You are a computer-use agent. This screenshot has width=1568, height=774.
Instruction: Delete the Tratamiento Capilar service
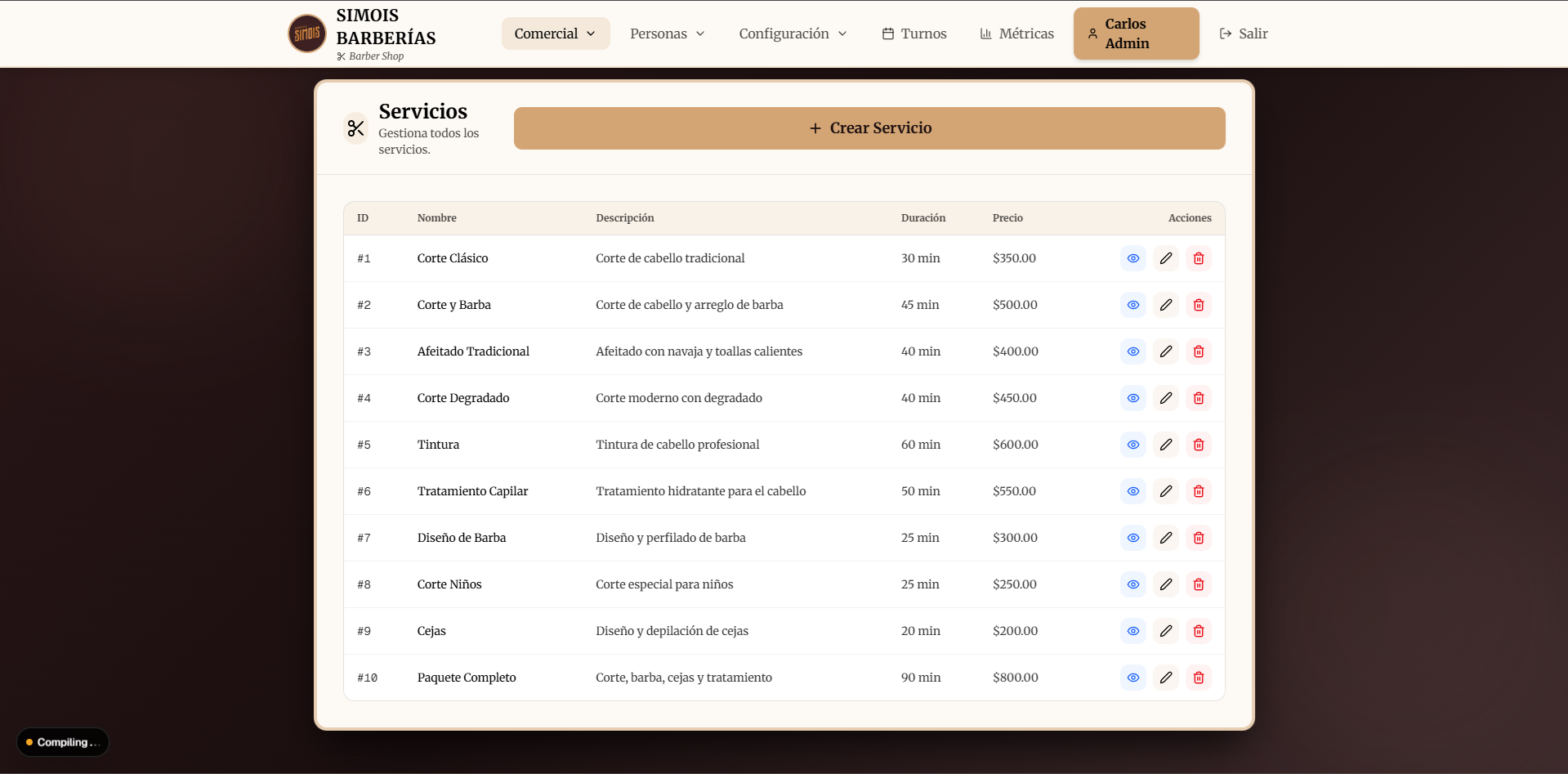(1199, 491)
